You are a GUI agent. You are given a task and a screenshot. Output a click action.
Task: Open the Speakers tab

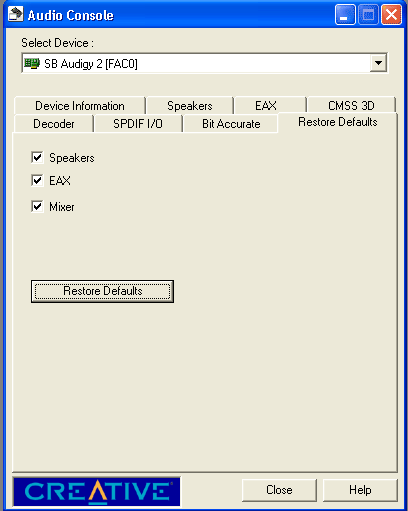click(190, 106)
